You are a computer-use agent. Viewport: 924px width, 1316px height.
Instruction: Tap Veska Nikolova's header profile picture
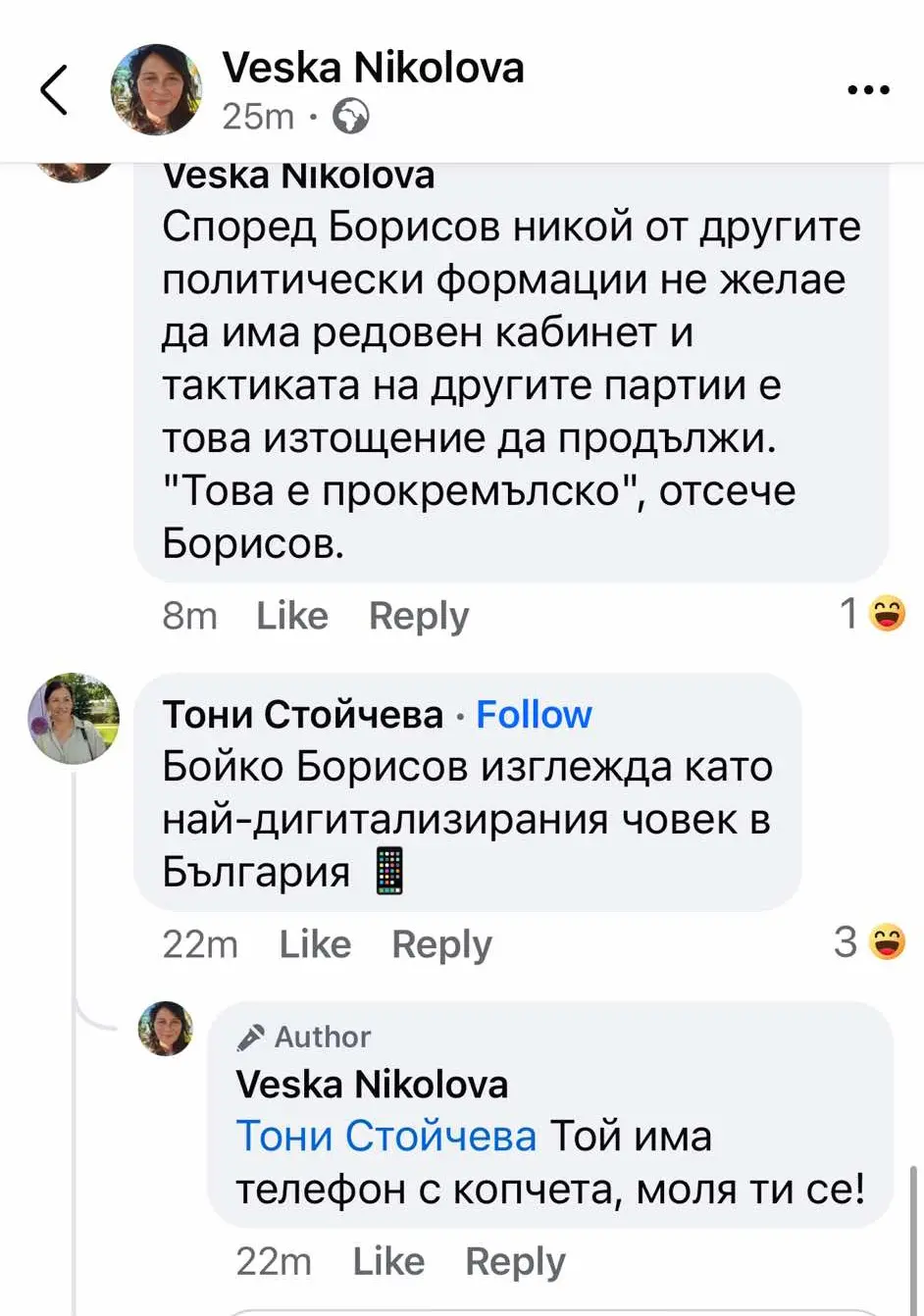tap(156, 89)
